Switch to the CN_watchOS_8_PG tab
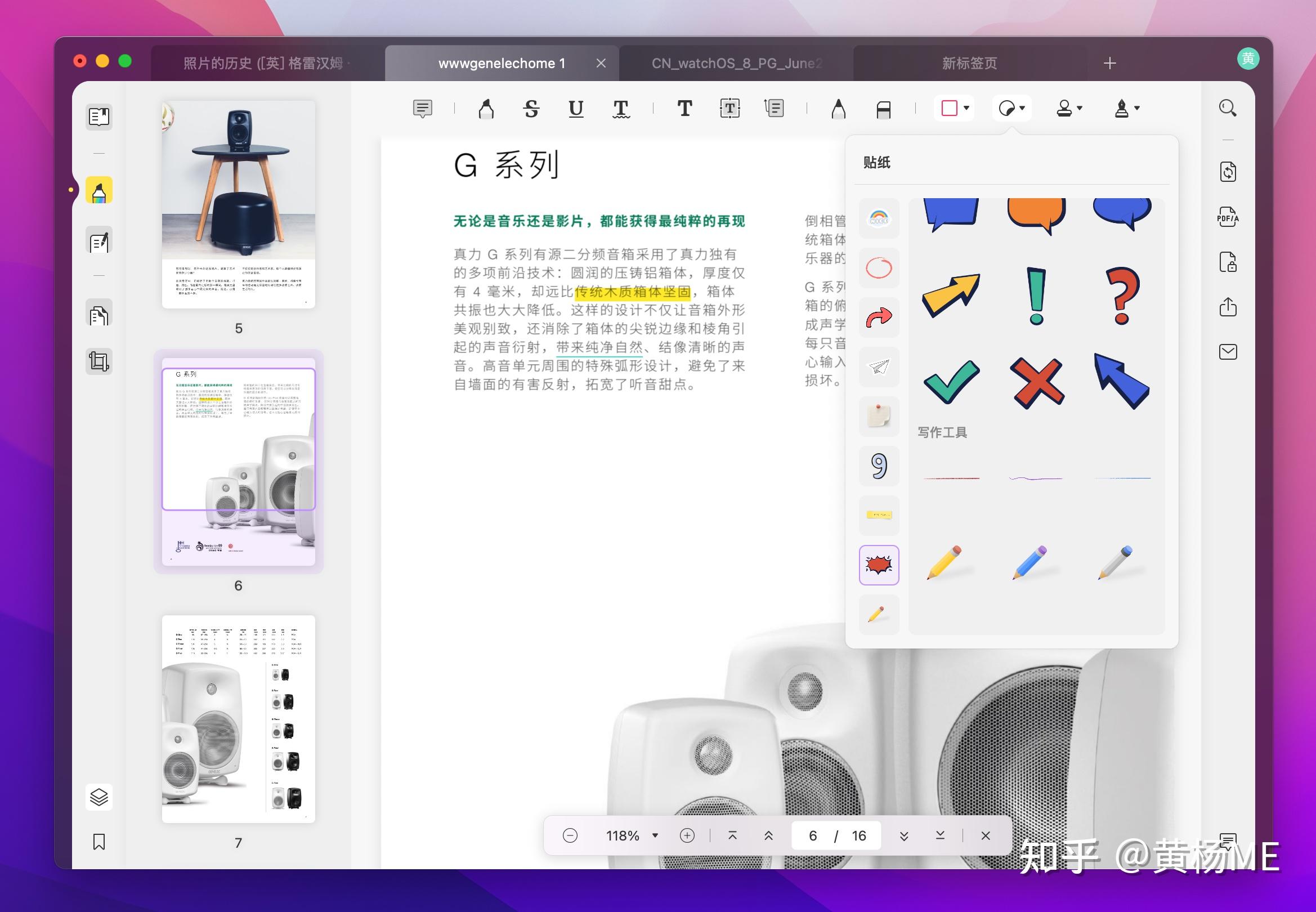The height and width of the screenshot is (912, 1316). (x=736, y=63)
